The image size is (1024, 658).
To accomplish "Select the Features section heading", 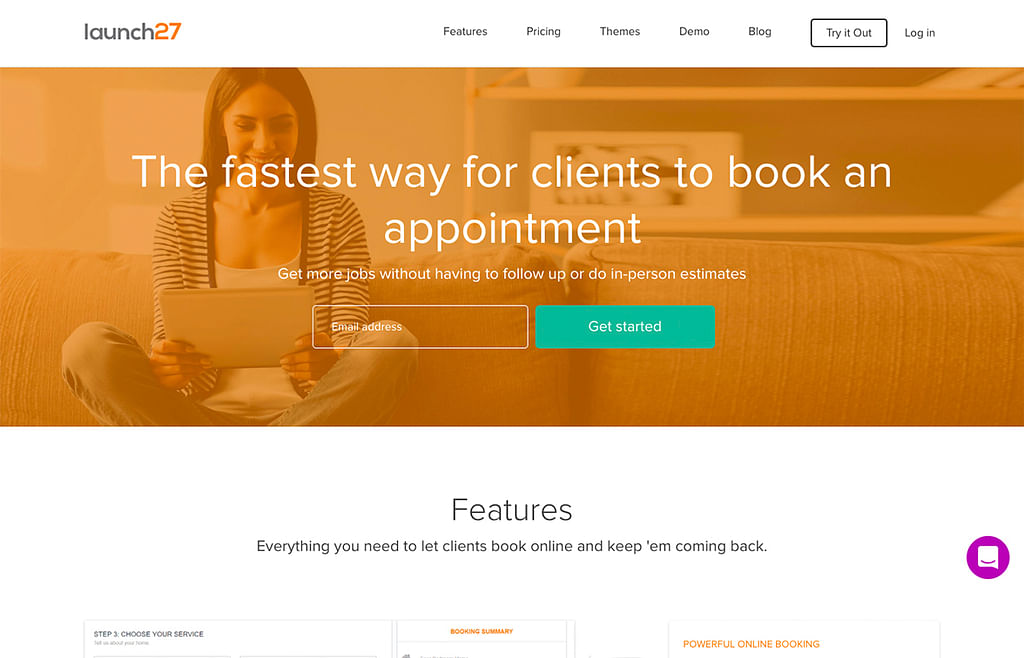I will (512, 510).
